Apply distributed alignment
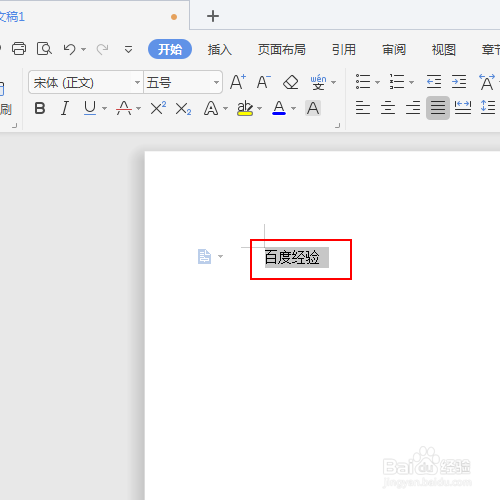The height and width of the screenshot is (500, 500). (463, 108)
